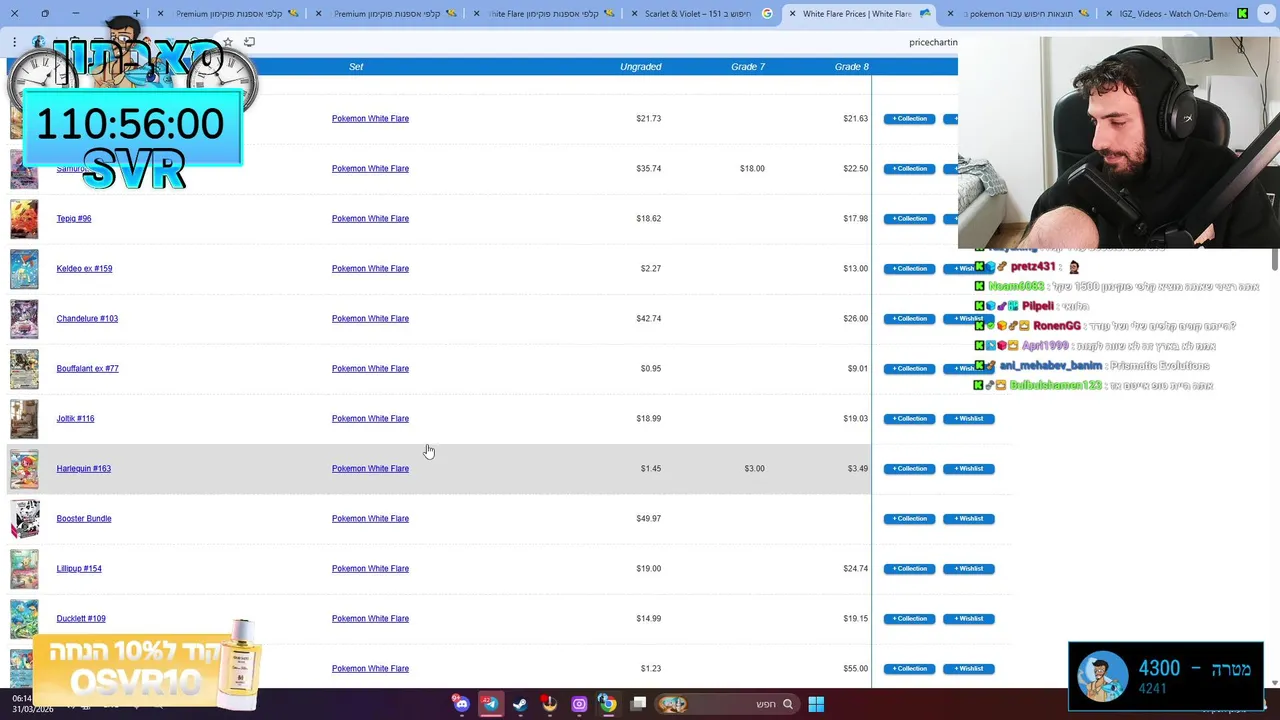The height and width of the screenshot is (720, 1280).
Task: Switch to the IGZ_ Videos Watch On-Demand tab
Action: point(1178,14)
